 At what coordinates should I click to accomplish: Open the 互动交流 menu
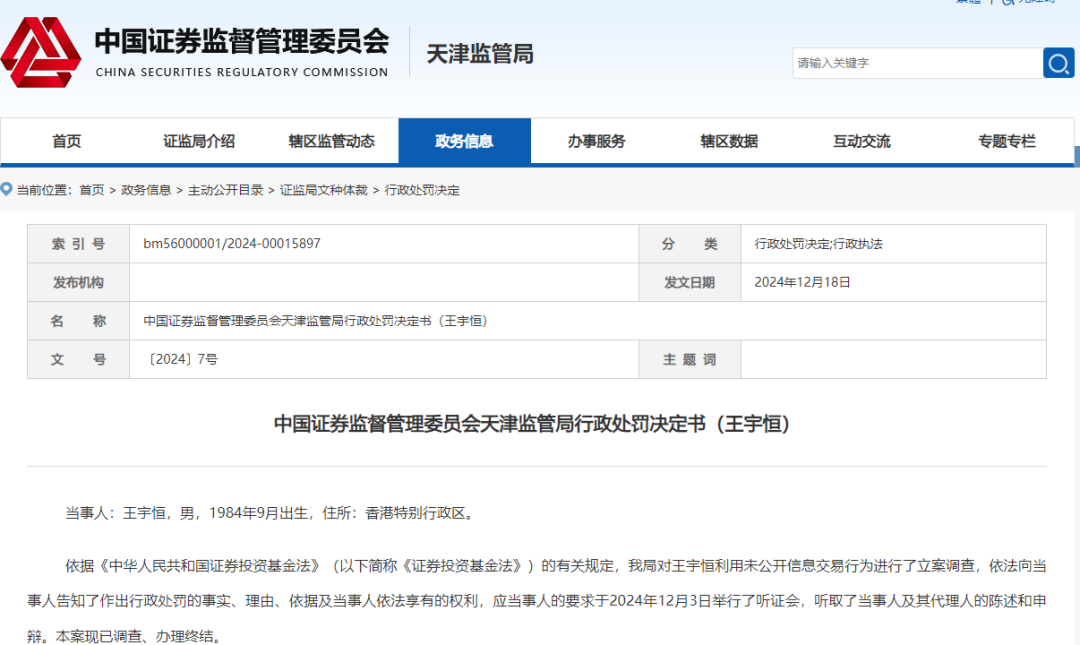tap(861, 141)
